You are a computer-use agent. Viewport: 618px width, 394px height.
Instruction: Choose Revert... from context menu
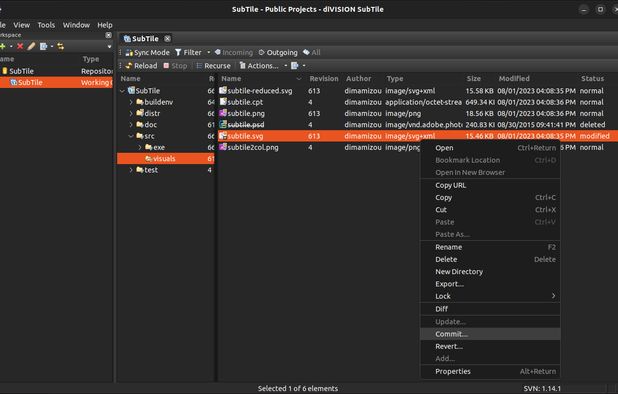pyautogui.click(x=490, y=347)
